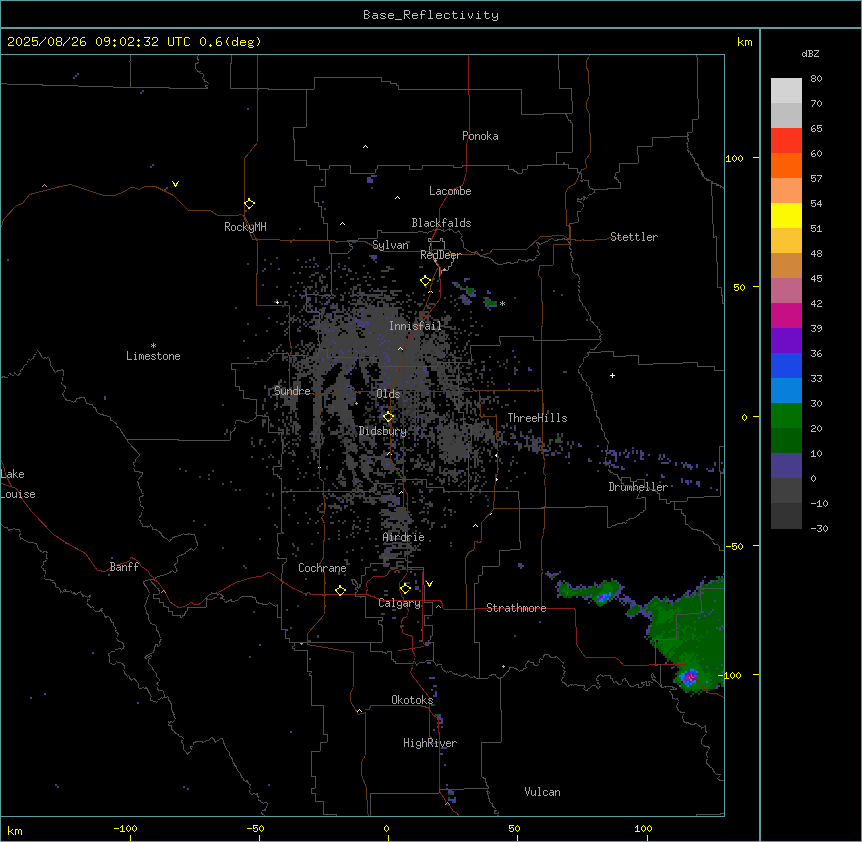Click the Sundre label
862x842 pixels.
(x=292, y=391)
